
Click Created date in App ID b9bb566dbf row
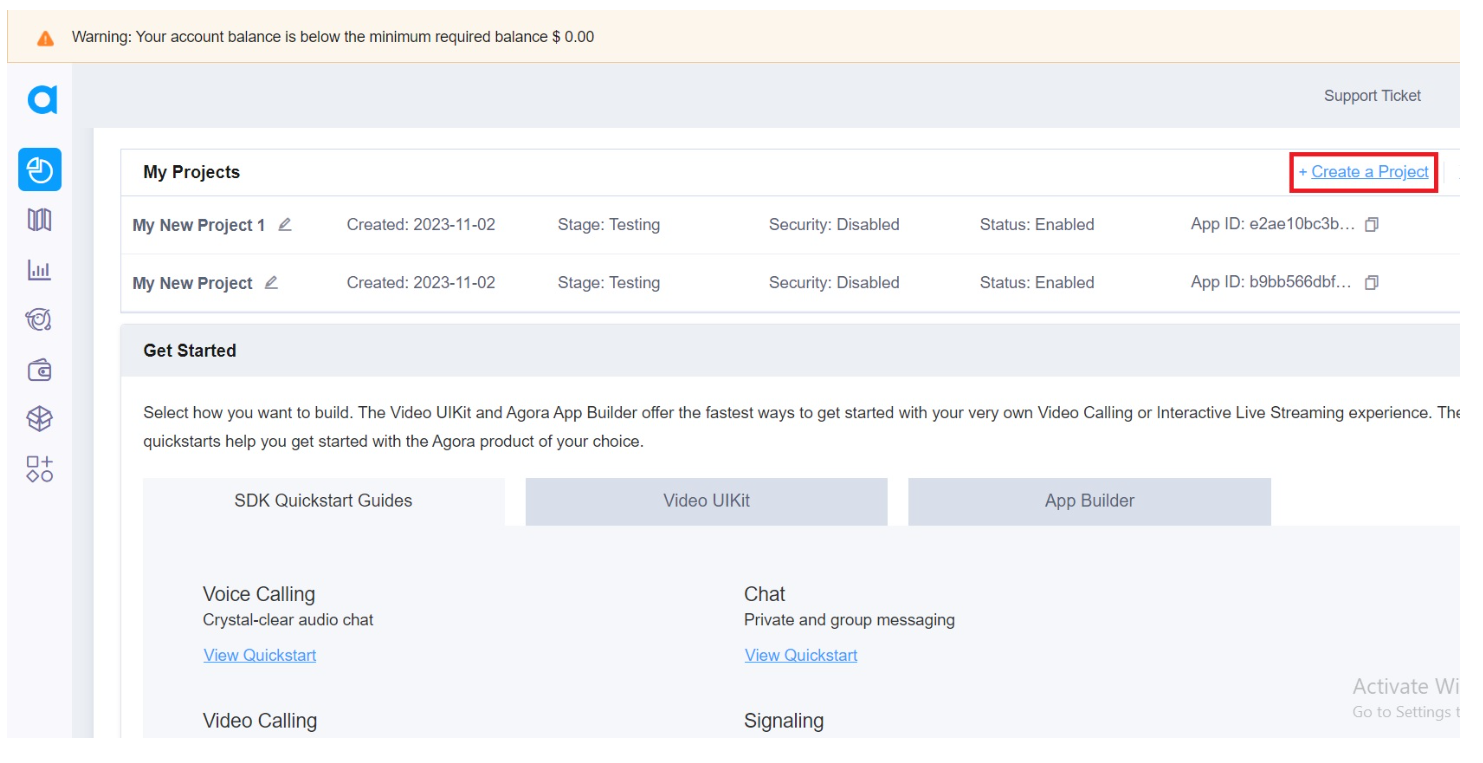click(421, 282)
